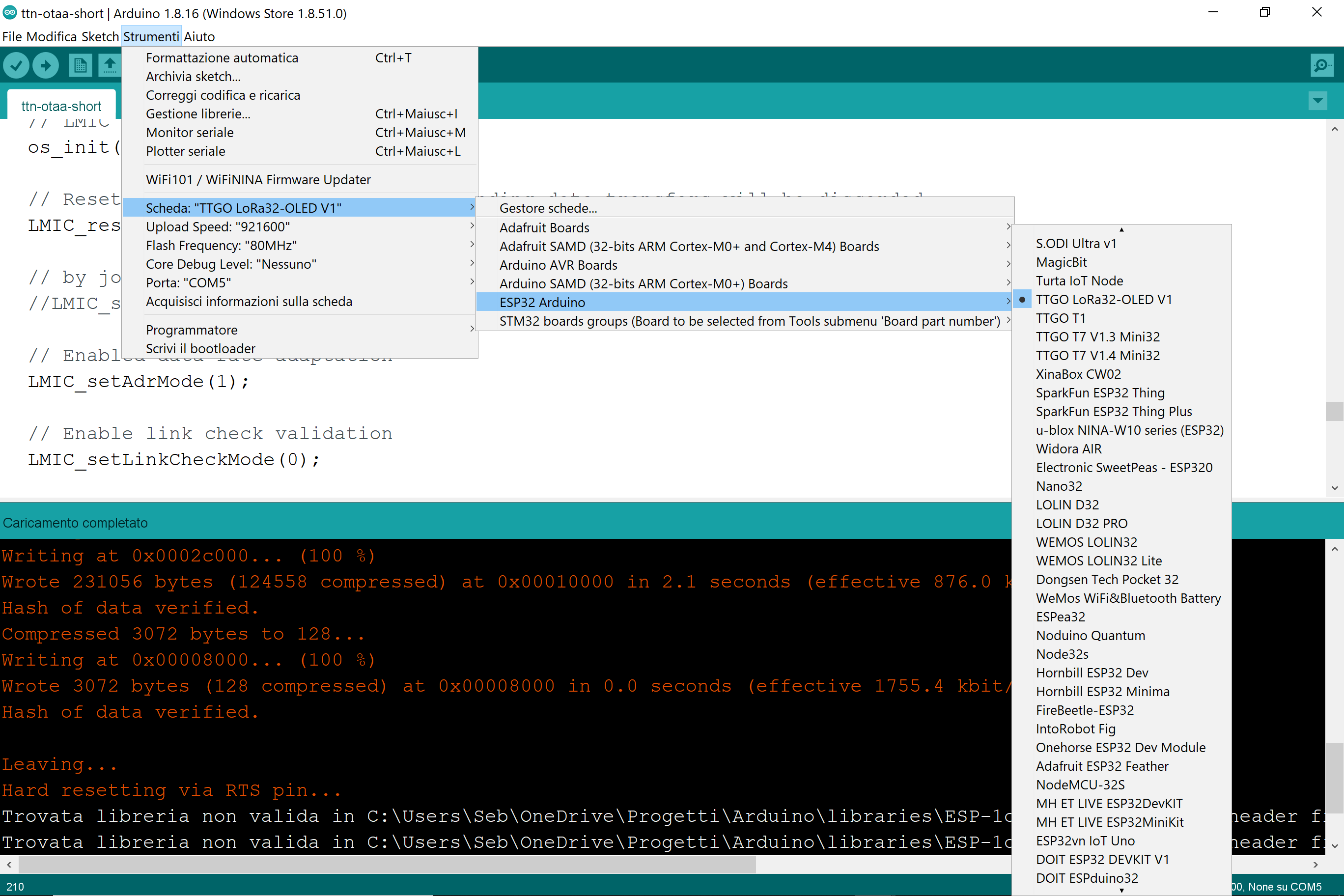
Task: Click the Open sketch upward-arrow icon
Action: (x=109, y=65)
